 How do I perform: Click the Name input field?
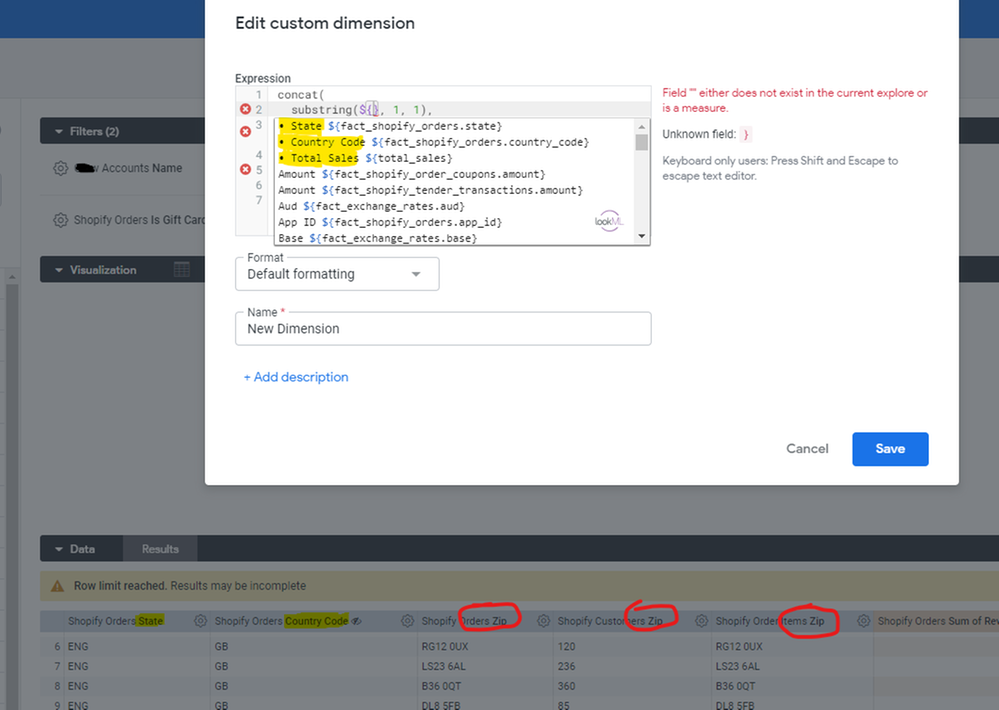(x=443, y=329)
